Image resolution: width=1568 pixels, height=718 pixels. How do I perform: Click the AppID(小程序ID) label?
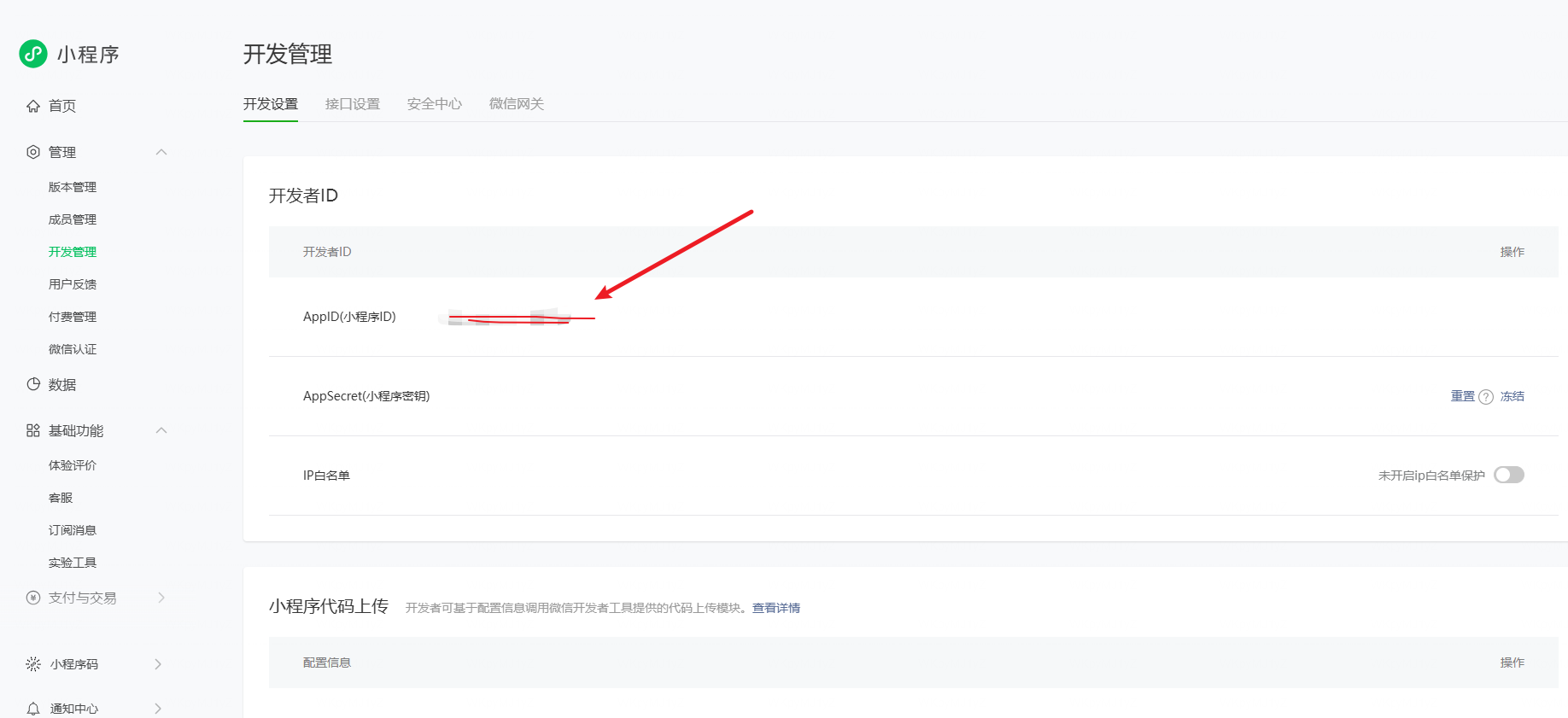(349, 317)
